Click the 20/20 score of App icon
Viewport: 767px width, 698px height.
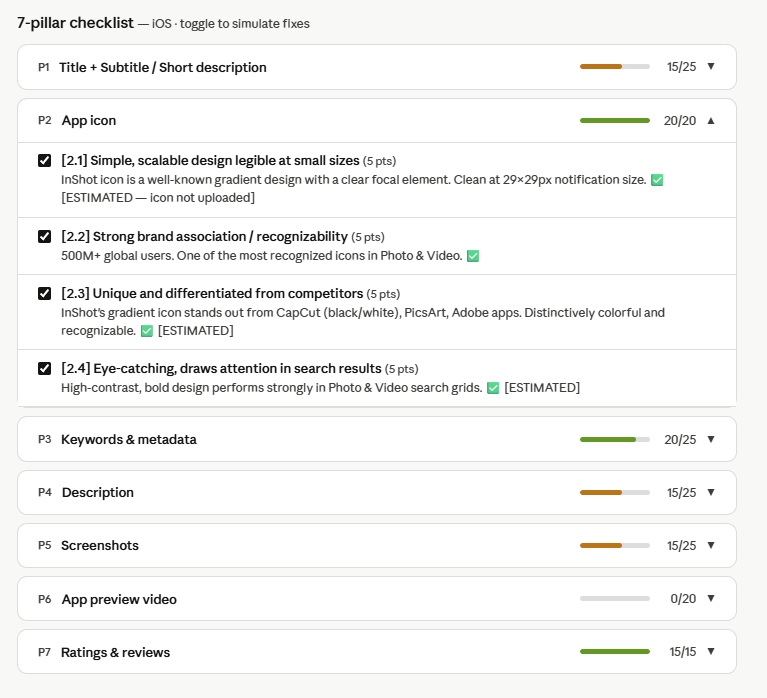point(679,120)
